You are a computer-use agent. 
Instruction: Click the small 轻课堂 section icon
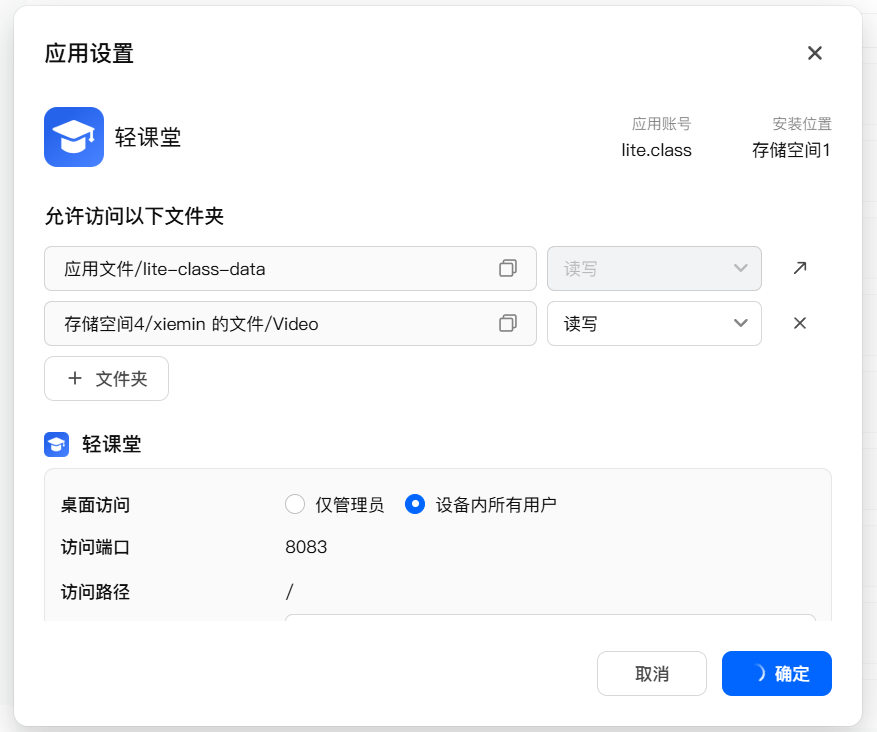click(57, 444)
